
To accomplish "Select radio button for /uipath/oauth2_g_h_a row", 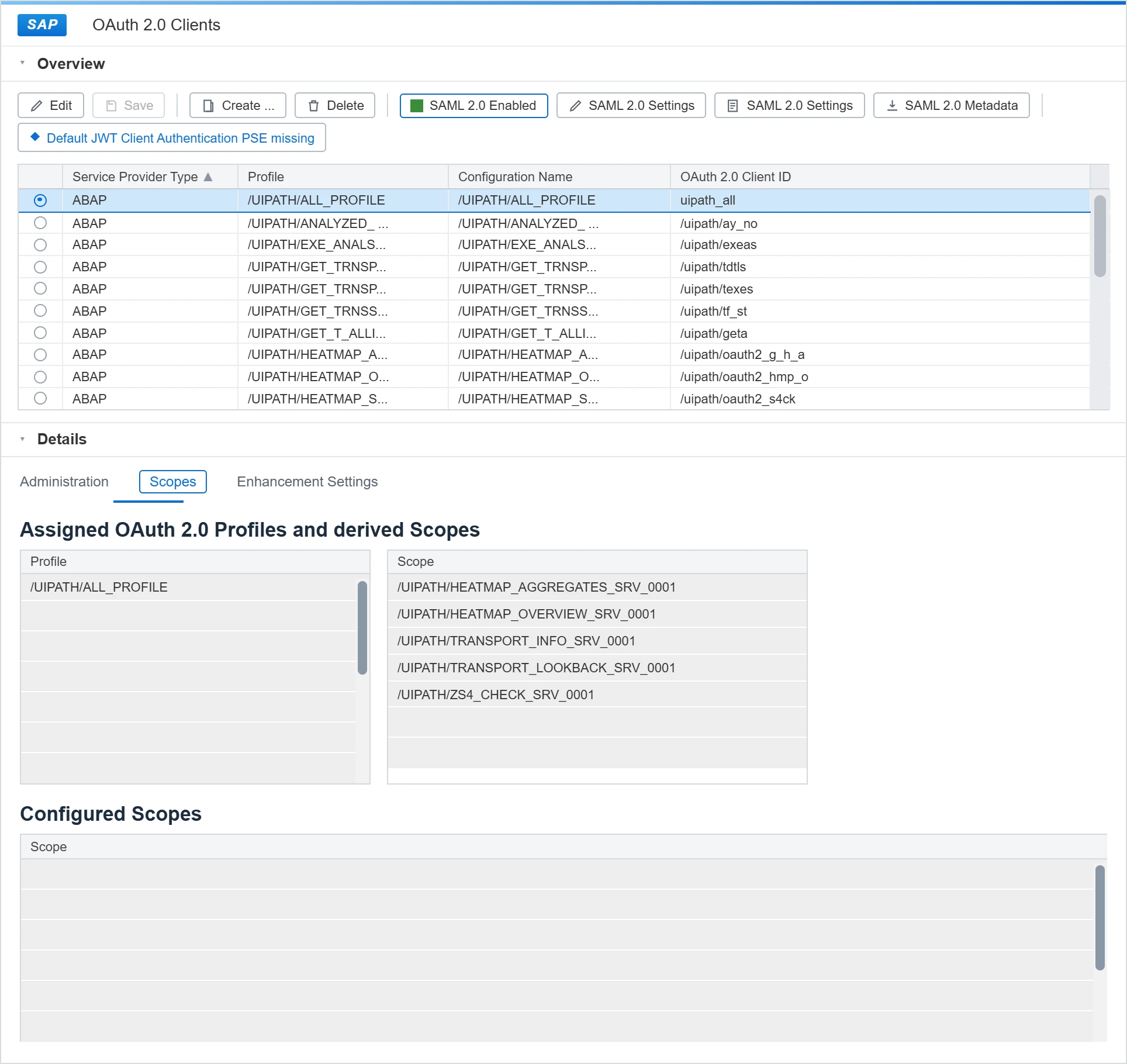I will point(40,354).
